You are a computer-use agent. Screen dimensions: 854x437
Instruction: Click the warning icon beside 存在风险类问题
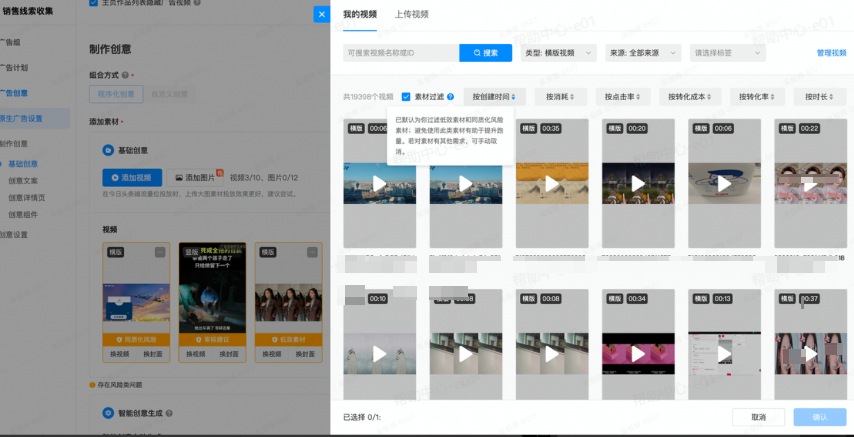(x=93, y=385)
